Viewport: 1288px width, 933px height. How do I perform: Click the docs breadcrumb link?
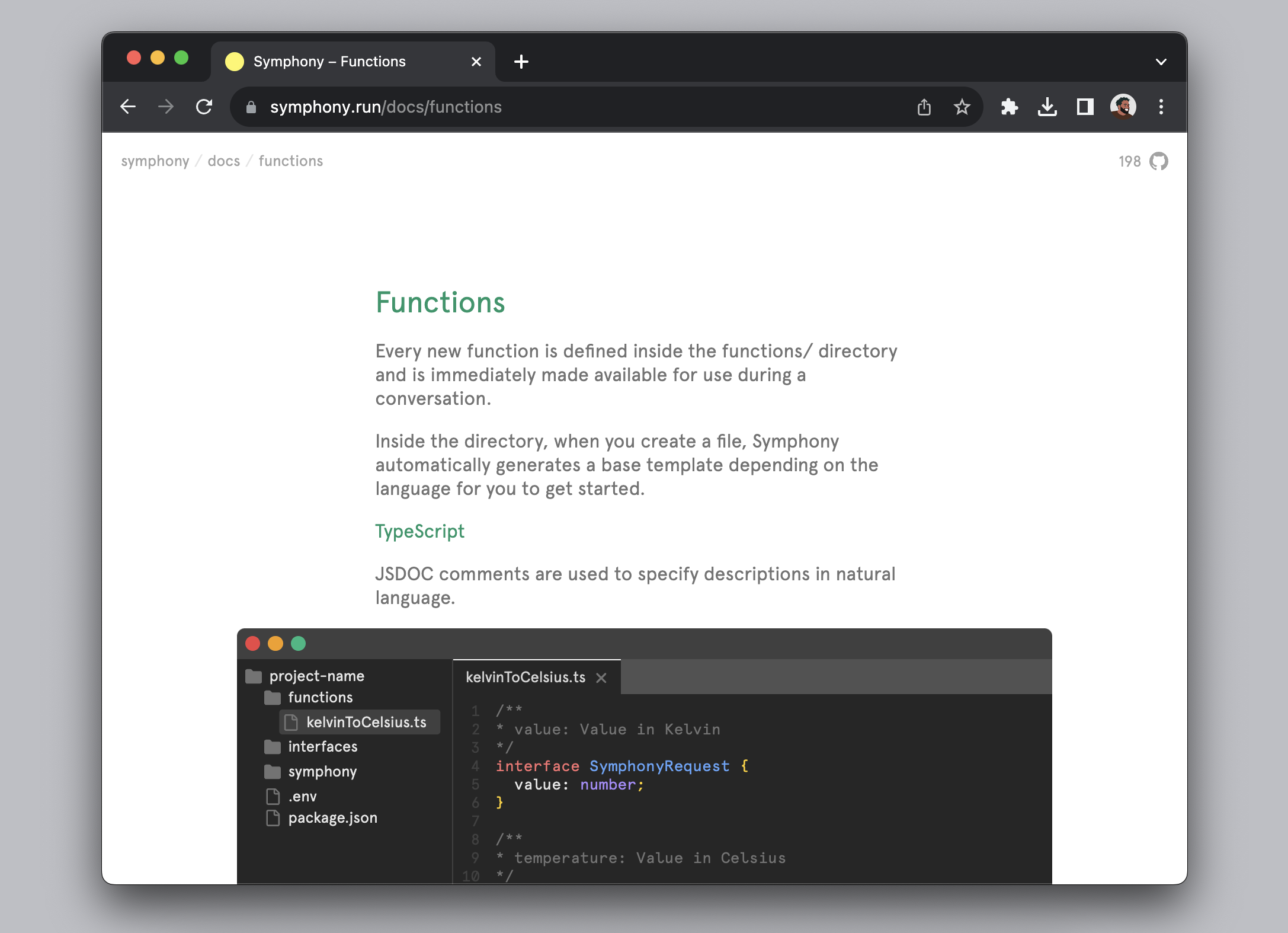[223, 161]
